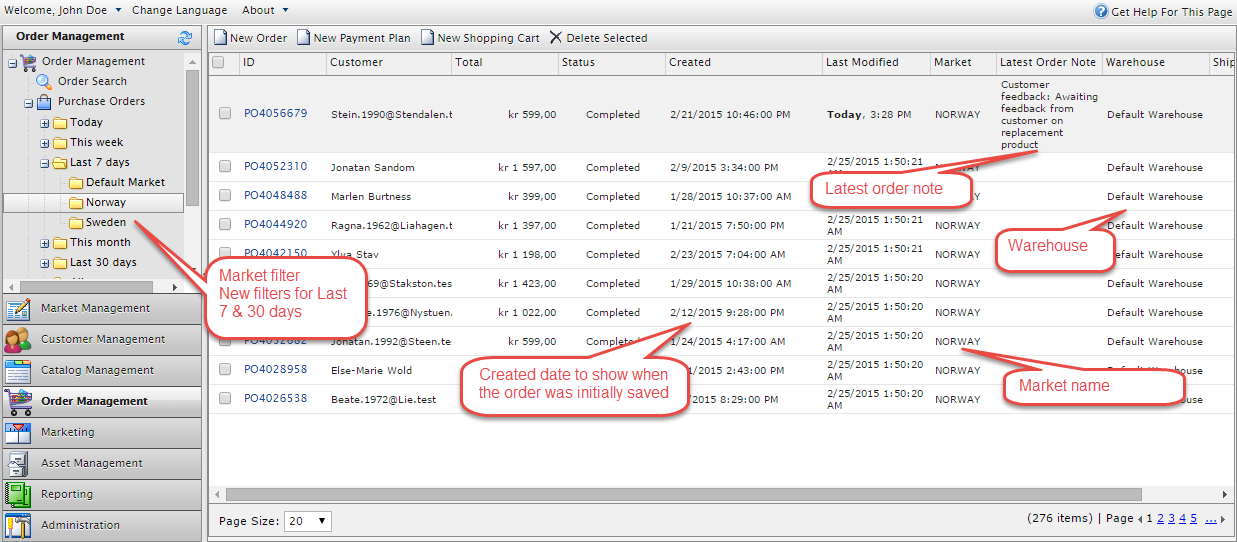
Task: Open the Change Language menu
Action: (179, 10)
